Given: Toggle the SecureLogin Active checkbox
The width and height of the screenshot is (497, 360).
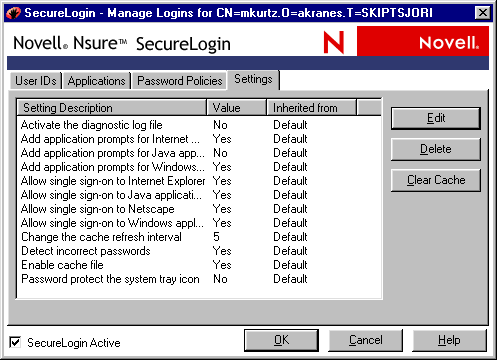Looking at the screenshot, I should point(15,342).
